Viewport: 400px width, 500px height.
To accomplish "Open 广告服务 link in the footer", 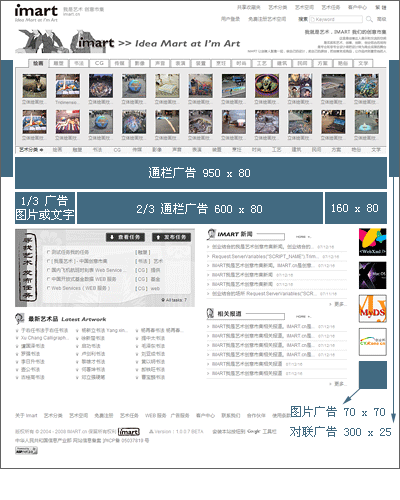I will pyautogui.click(x=180, y=415).
